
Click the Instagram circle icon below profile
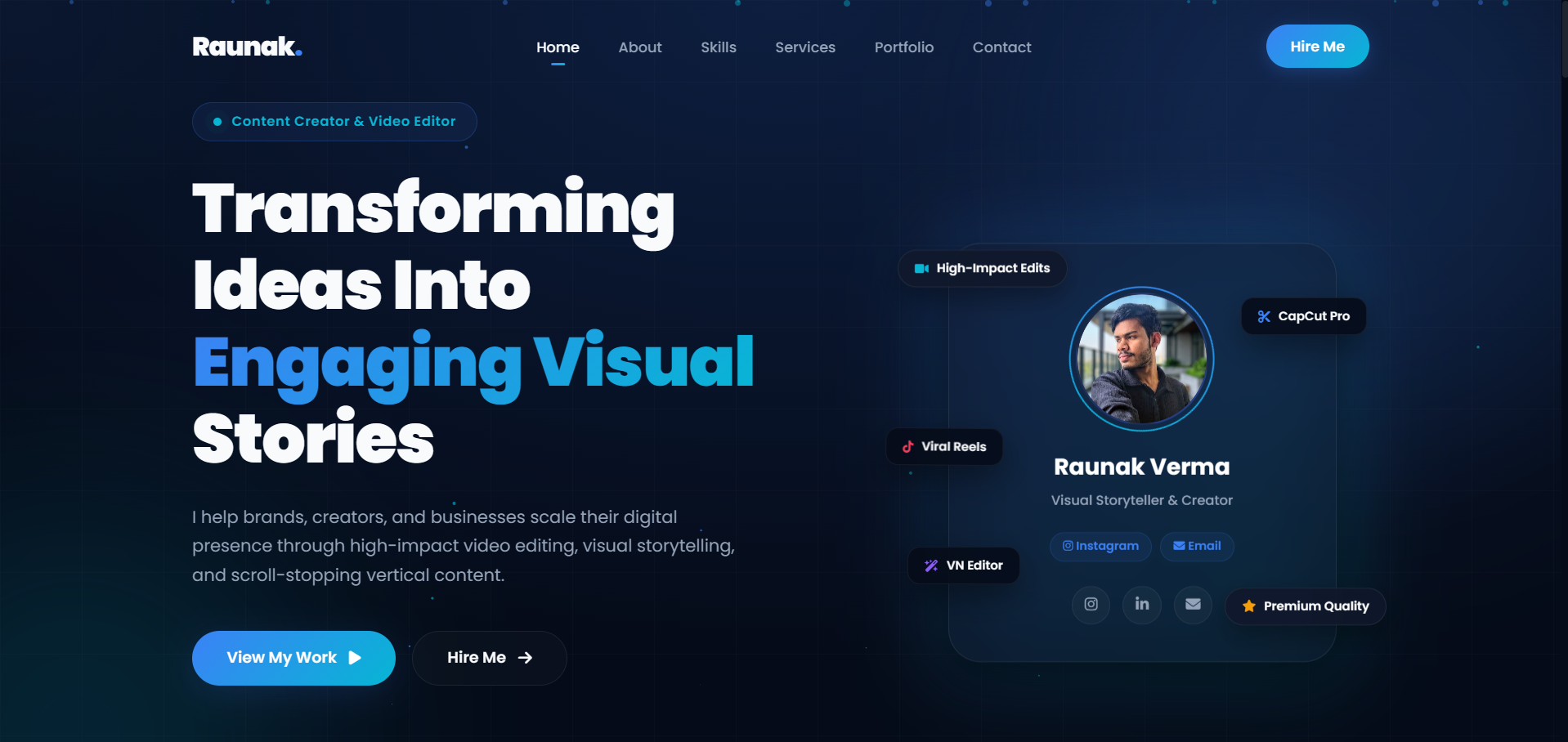pyautogui.click(x=1091, y=605)
